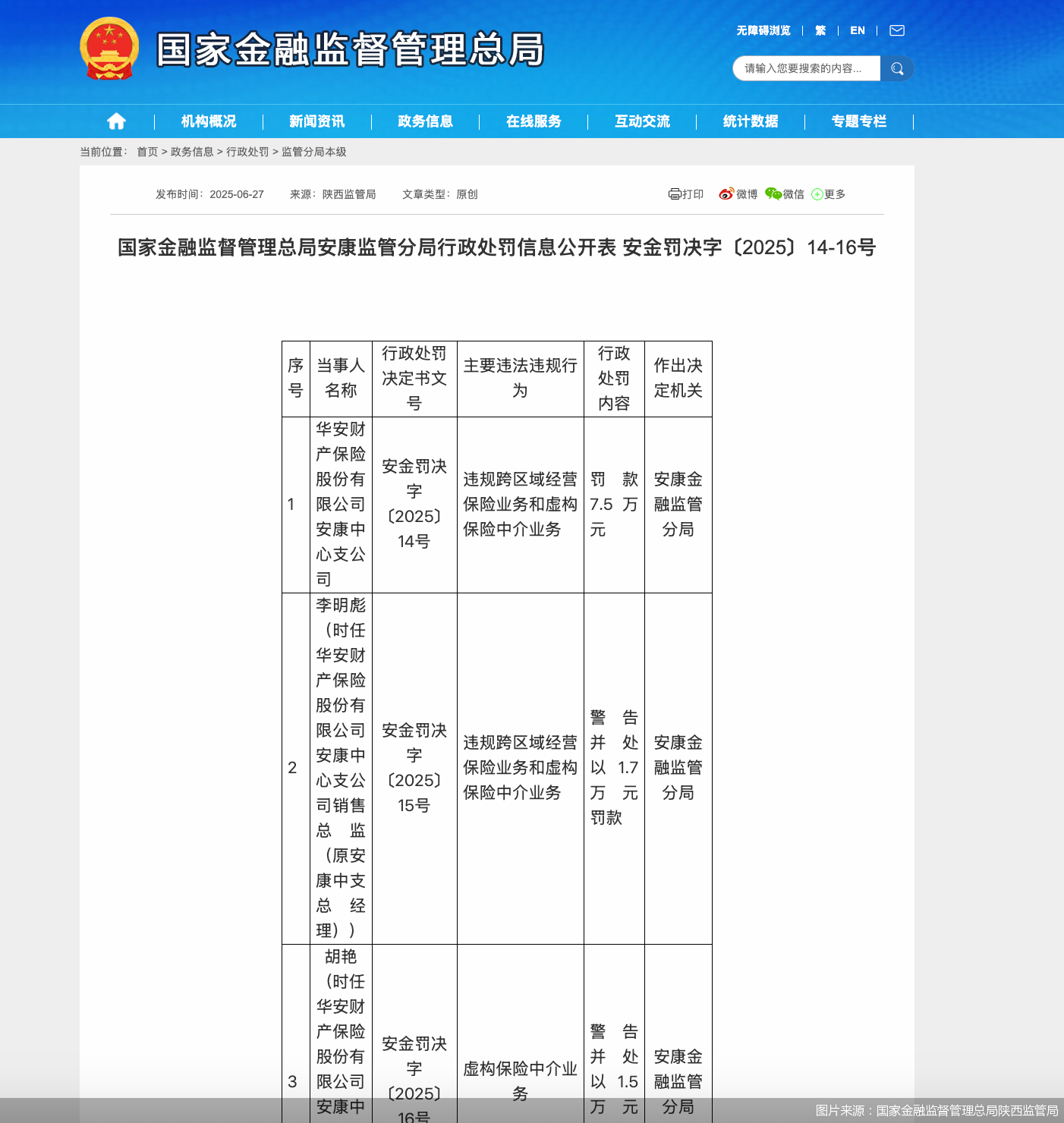Click table header 序号
This screenshot has width=1064, height=1123.
[296, 378]
